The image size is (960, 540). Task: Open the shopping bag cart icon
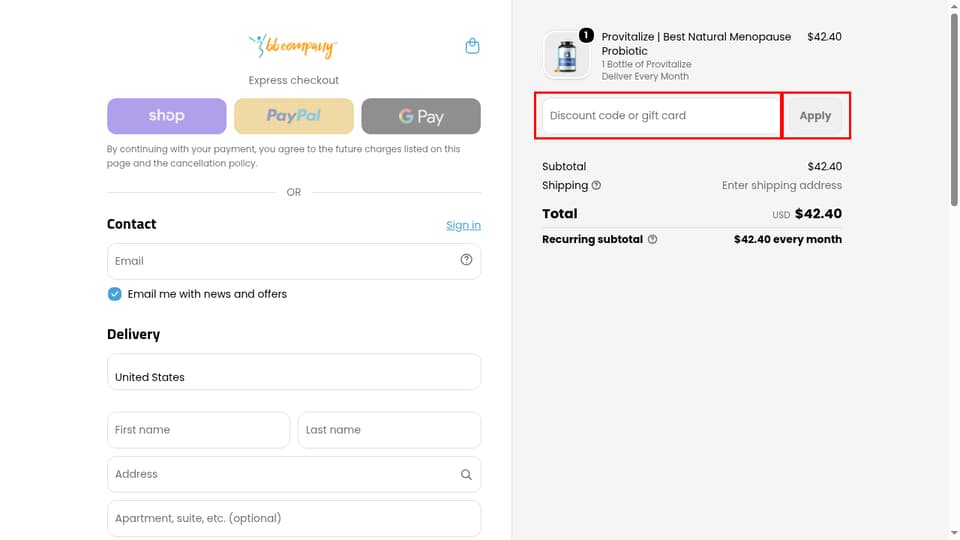[x=472, y=46]
